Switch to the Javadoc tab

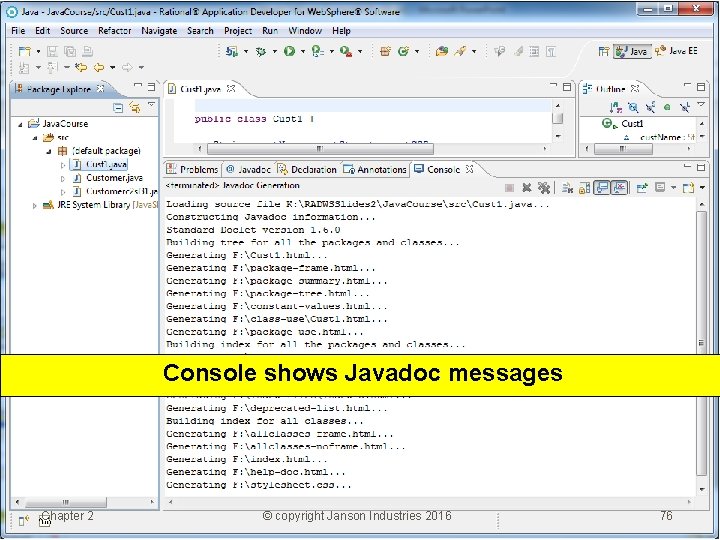tap(249, 169)
